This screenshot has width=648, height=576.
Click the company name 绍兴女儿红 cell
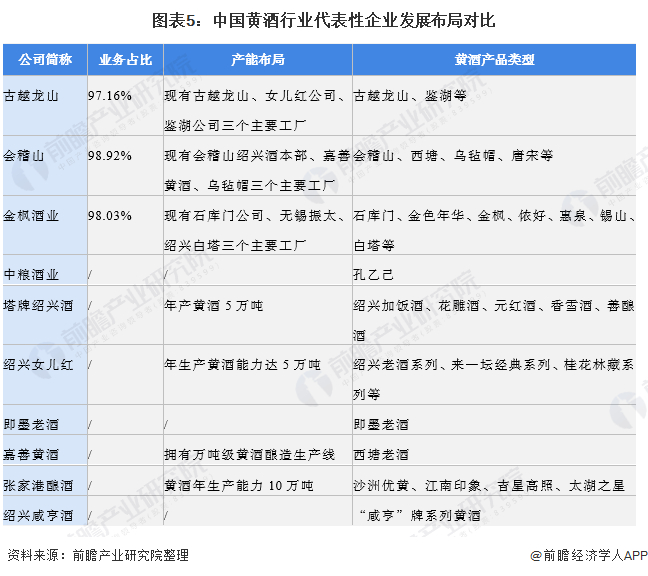coord(45,374)
